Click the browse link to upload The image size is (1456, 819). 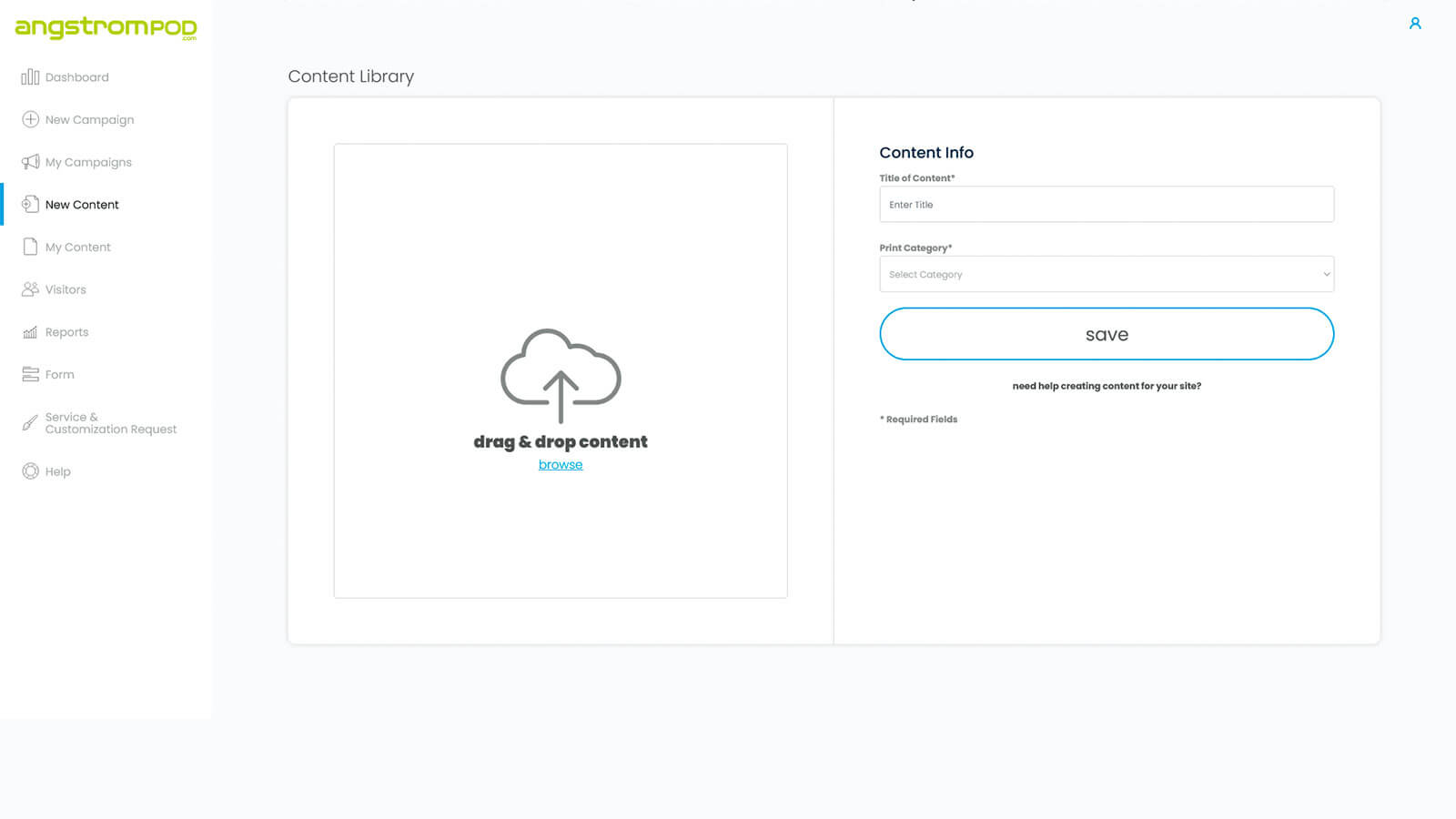pyautogui.click(x=561, y=464)
